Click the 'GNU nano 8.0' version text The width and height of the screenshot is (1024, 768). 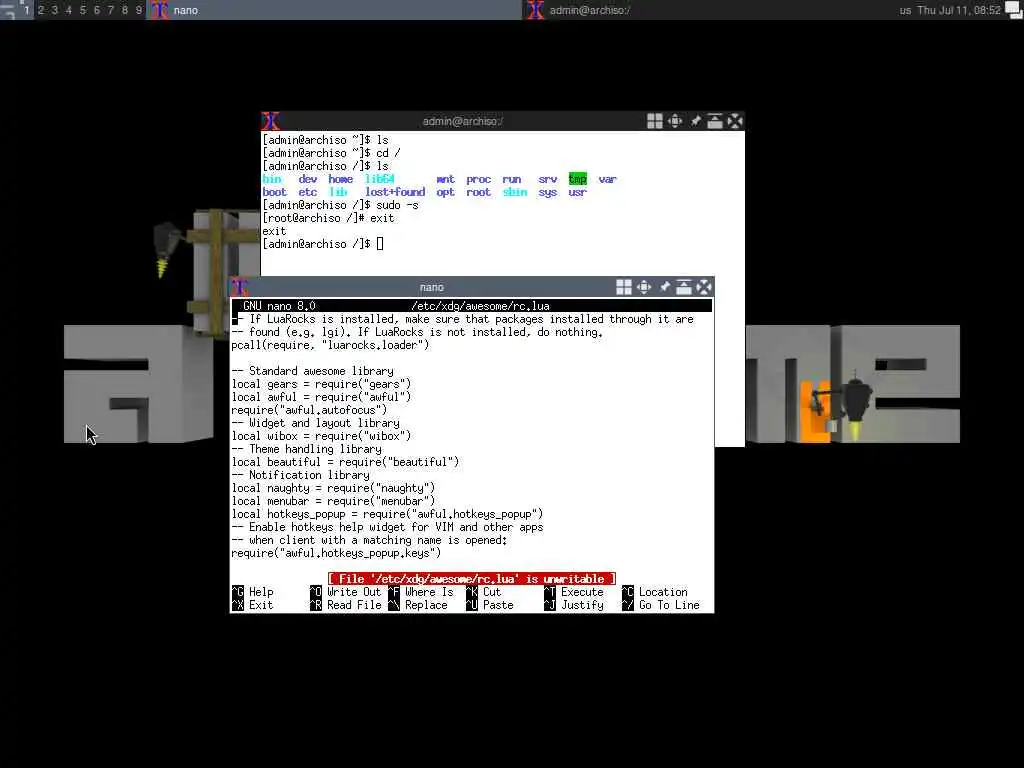point(280,306)
